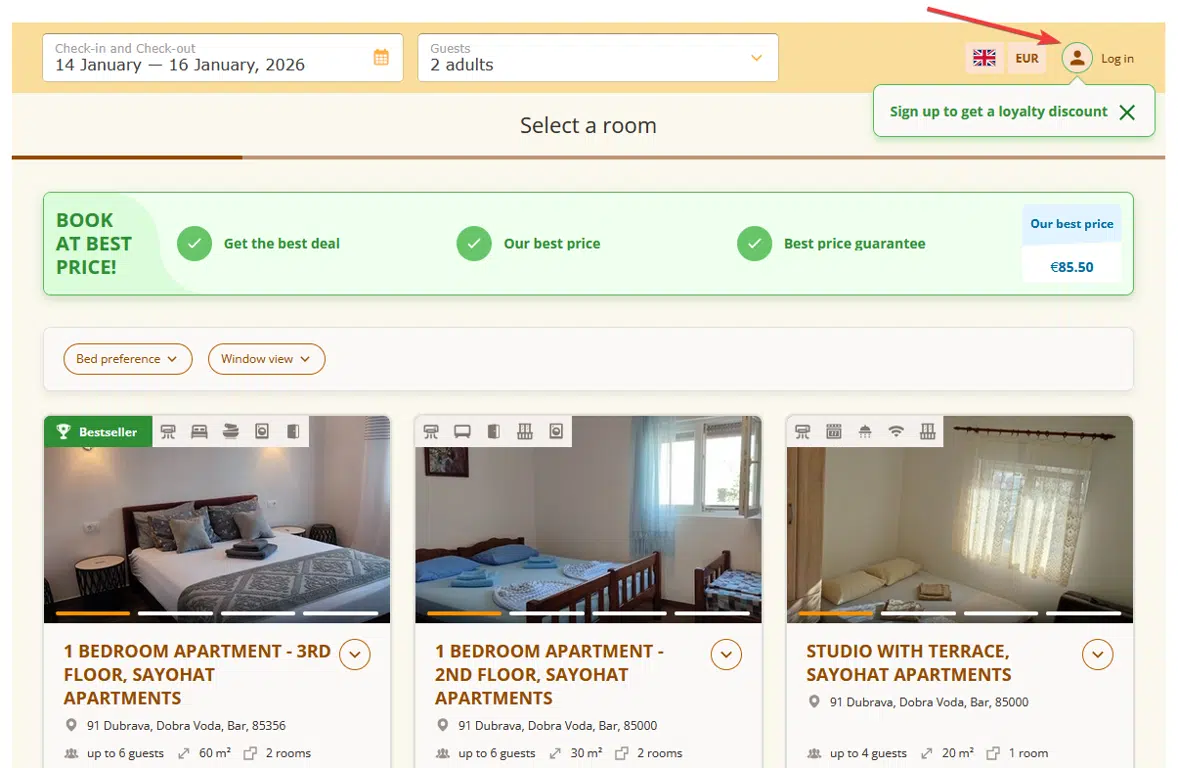The height and width of the screenshot is (768, 1178).
Task: Open the calendar date picker icon
Action: 381,57
